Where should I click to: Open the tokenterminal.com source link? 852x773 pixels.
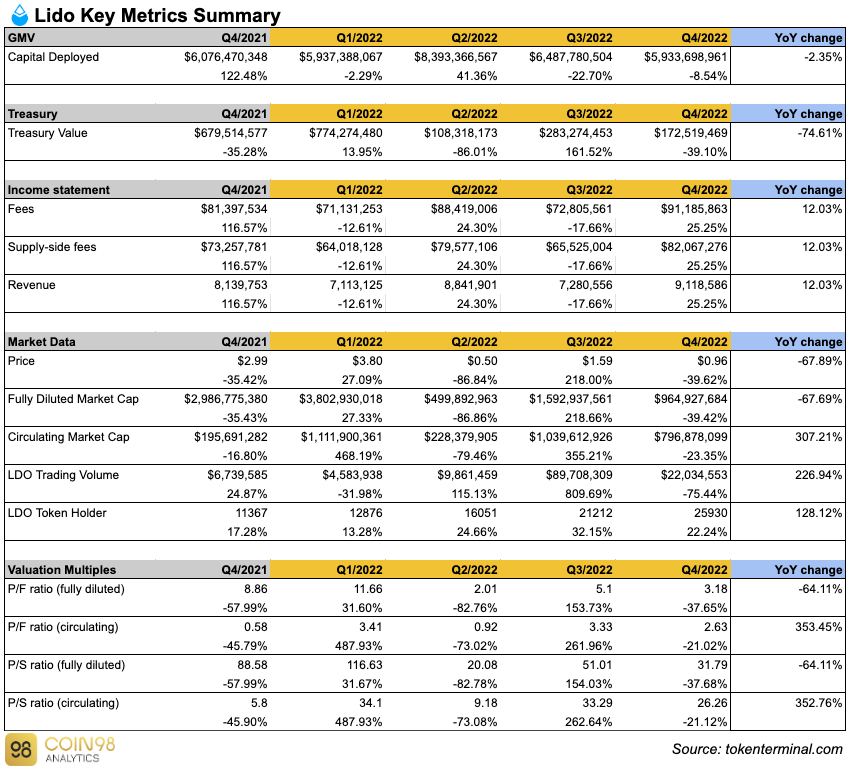[x=757, y=749]
